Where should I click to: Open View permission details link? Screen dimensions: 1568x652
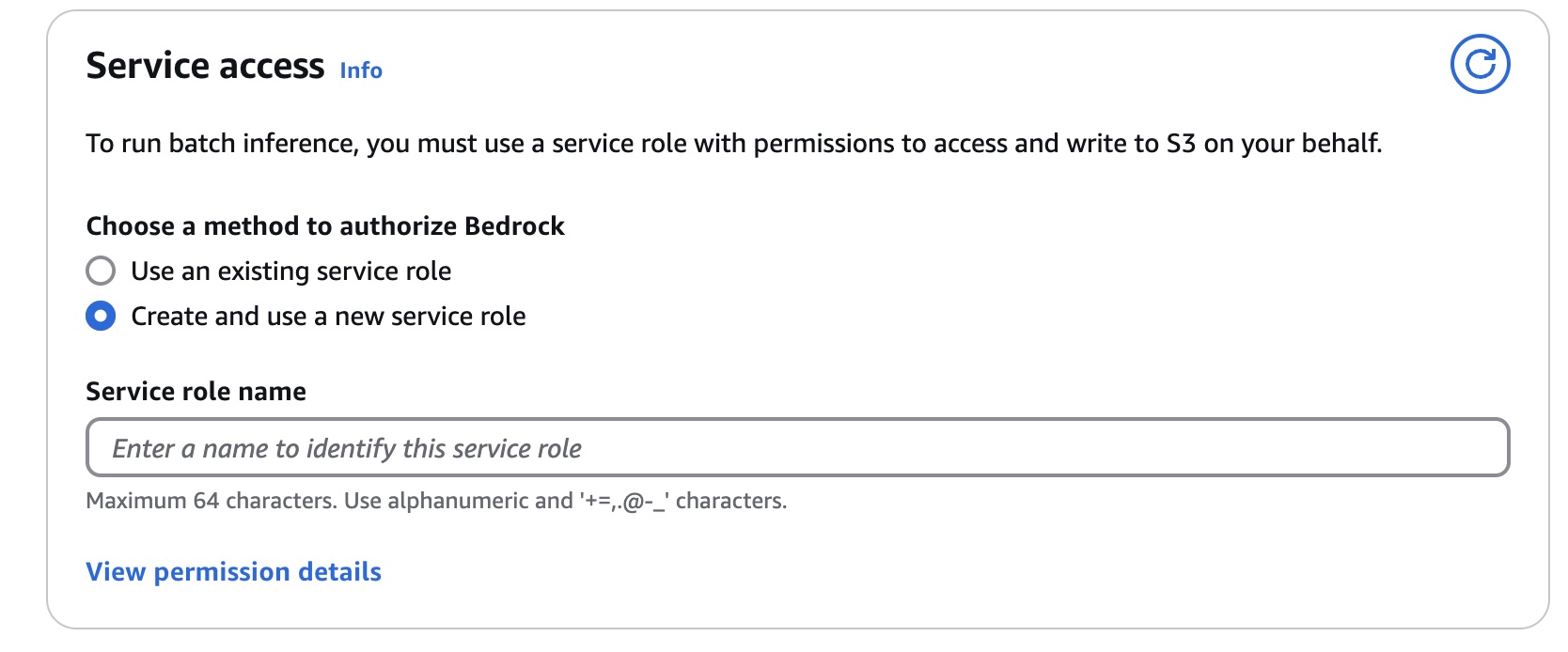pos(234,572)
